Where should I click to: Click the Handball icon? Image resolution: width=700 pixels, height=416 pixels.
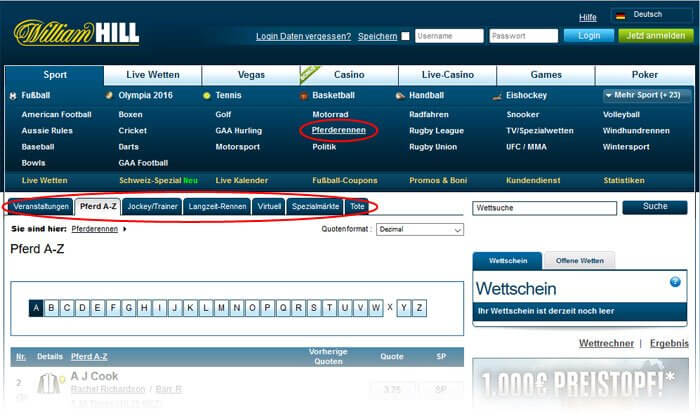point(400,96)
